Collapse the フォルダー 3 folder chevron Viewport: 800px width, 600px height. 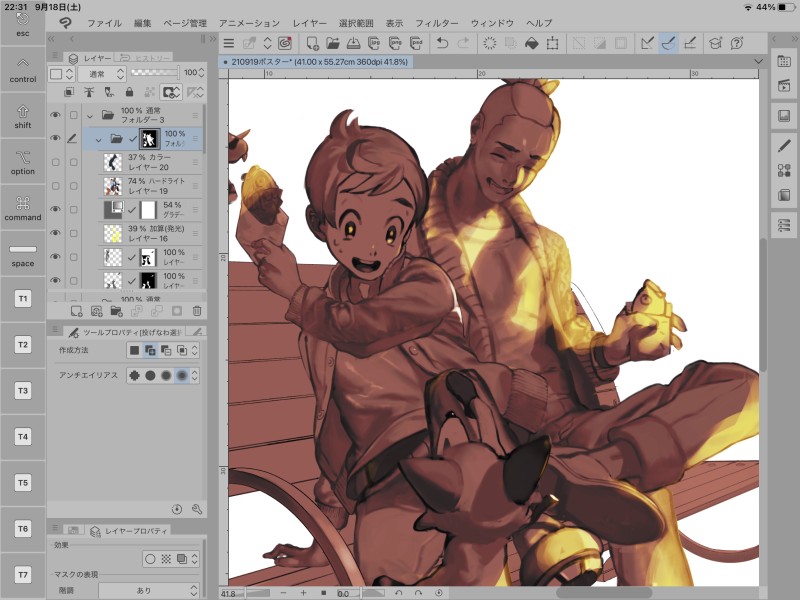pos(89,116)
